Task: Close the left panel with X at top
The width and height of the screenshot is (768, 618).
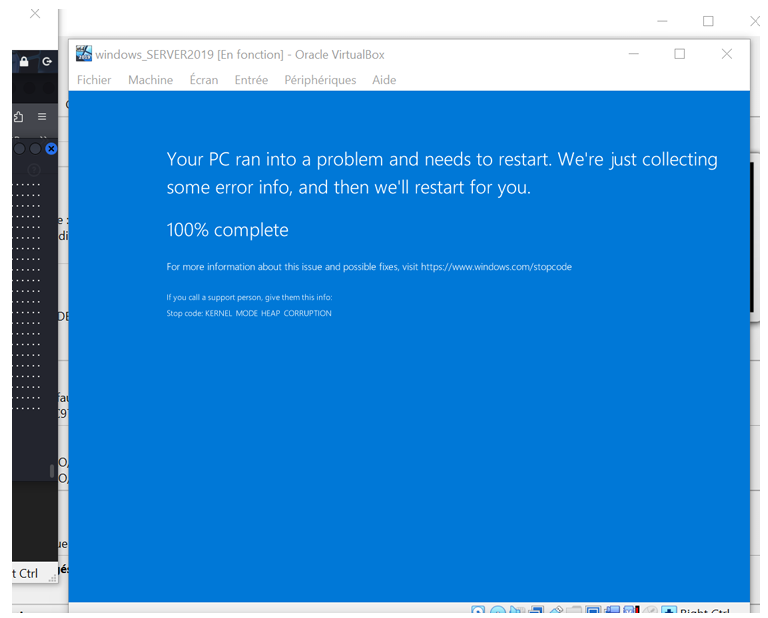Action: pos(35,14)
